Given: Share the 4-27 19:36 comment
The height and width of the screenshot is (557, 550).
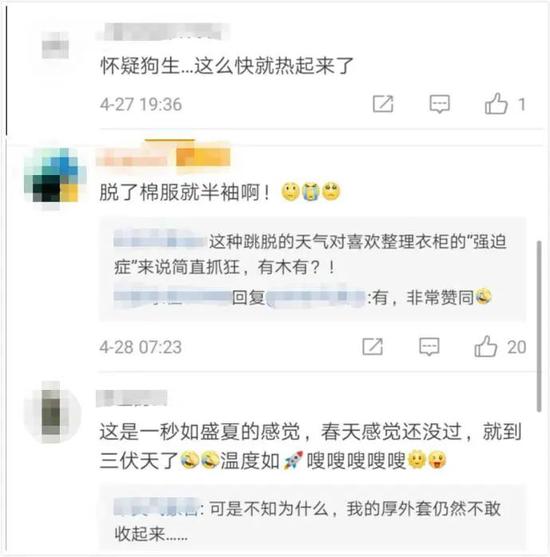Looking at the screenshot, I should click(383, 104).
